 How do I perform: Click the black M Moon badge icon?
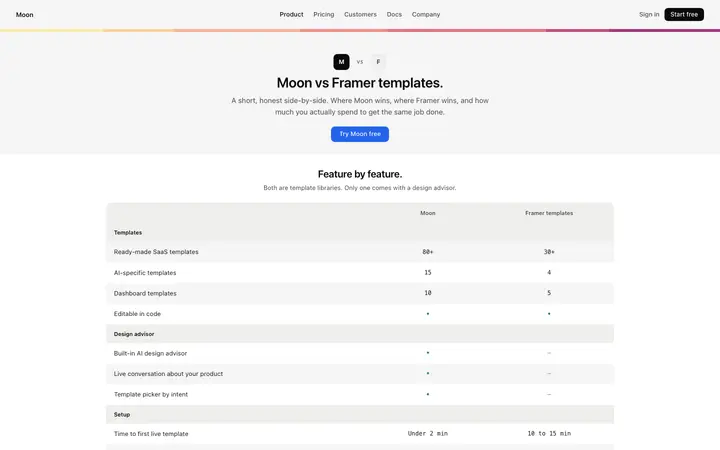point(341,62)
